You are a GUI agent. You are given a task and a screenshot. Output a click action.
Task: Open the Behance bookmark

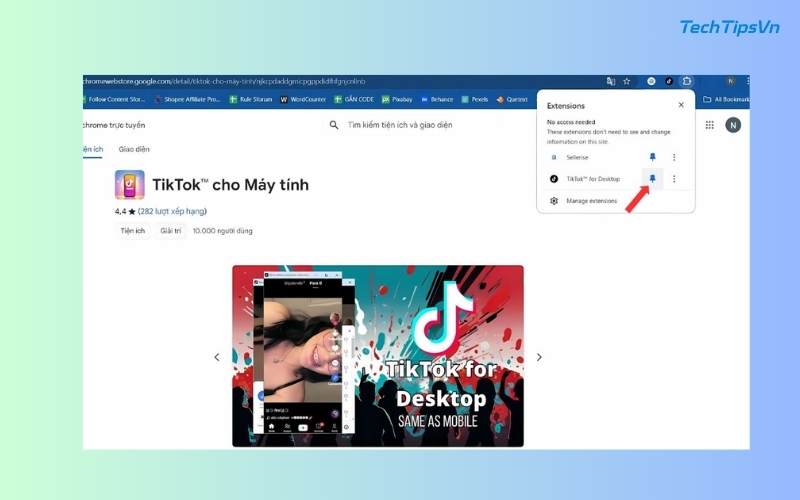point(437,99)
